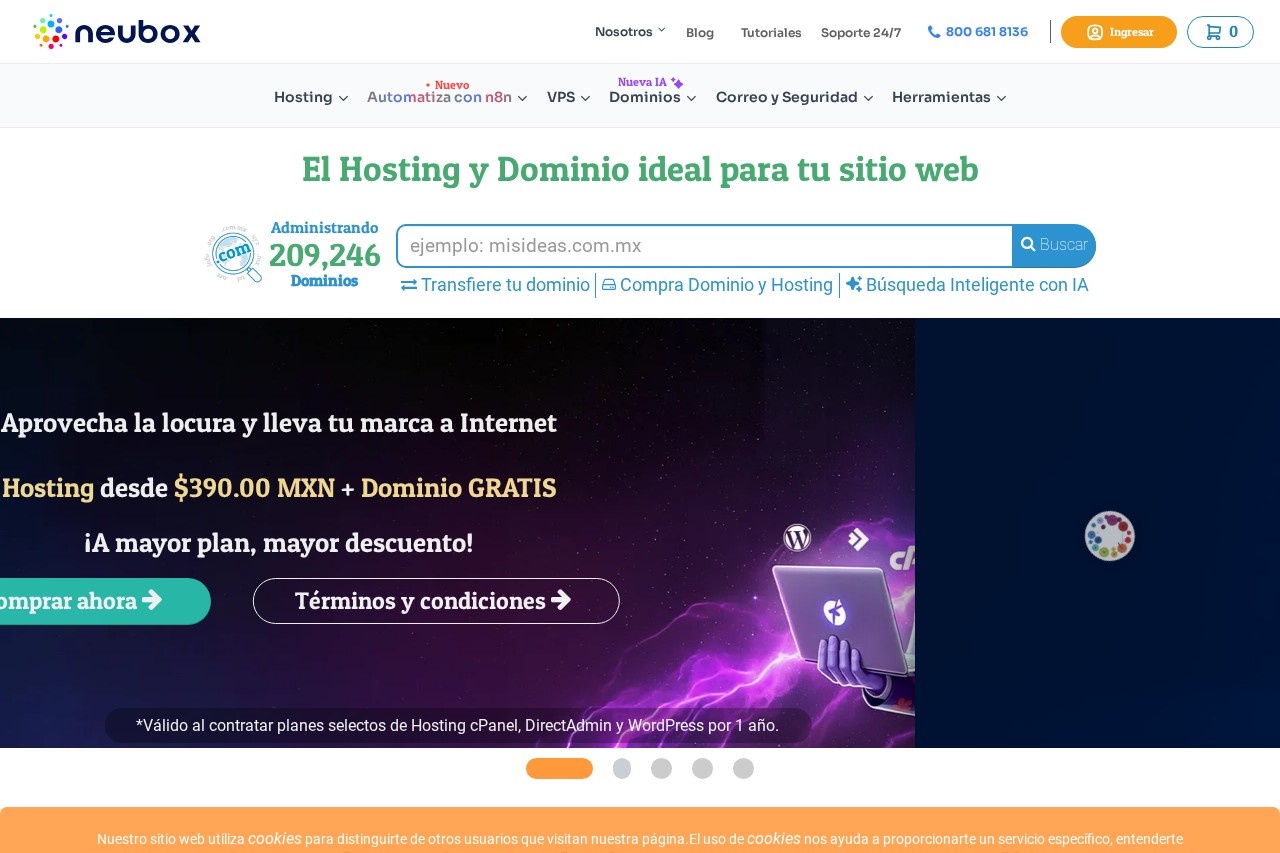Image resolution: width=1280 pixels, height=853 pixels.
Task: Go to Soporte 24/7 page
Action: [860, 33]
